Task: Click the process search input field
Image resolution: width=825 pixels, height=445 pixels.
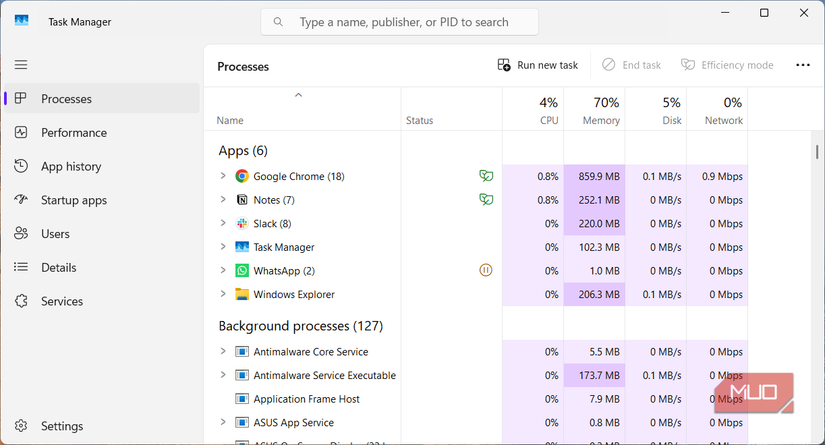Action: point(399,22)
